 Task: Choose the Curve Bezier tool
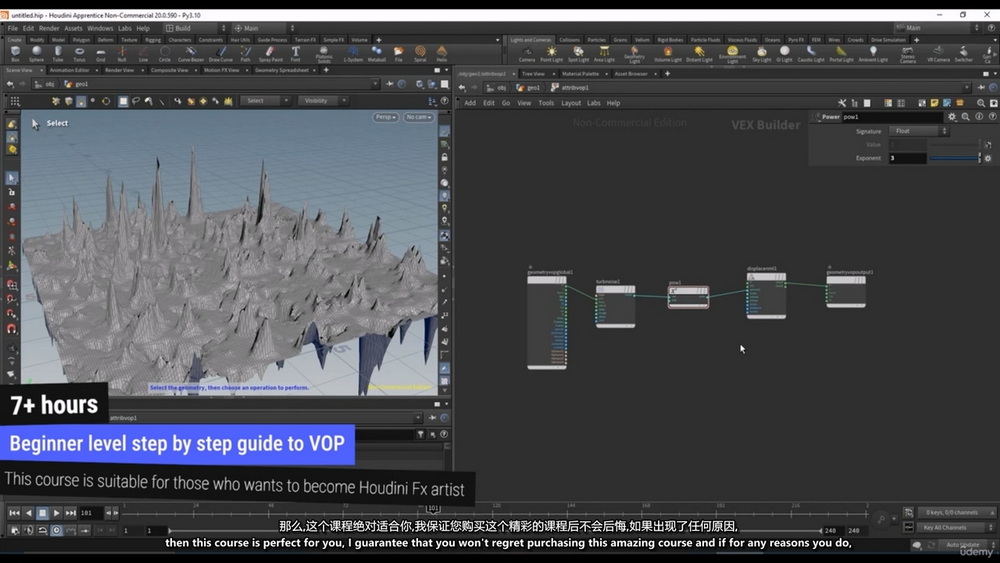pos(190,54)
